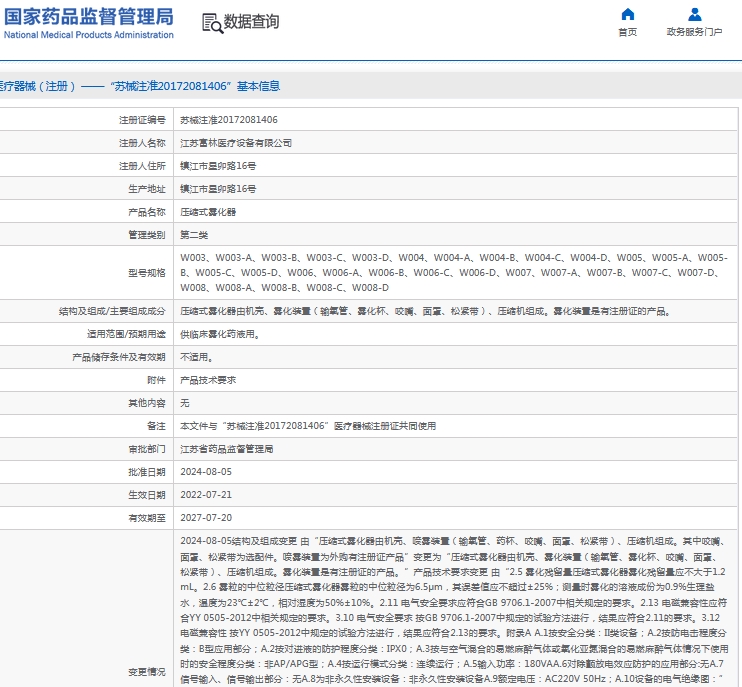Click the 型号规格 row label
Screen dimensions: 742x687
click(147, 273)
